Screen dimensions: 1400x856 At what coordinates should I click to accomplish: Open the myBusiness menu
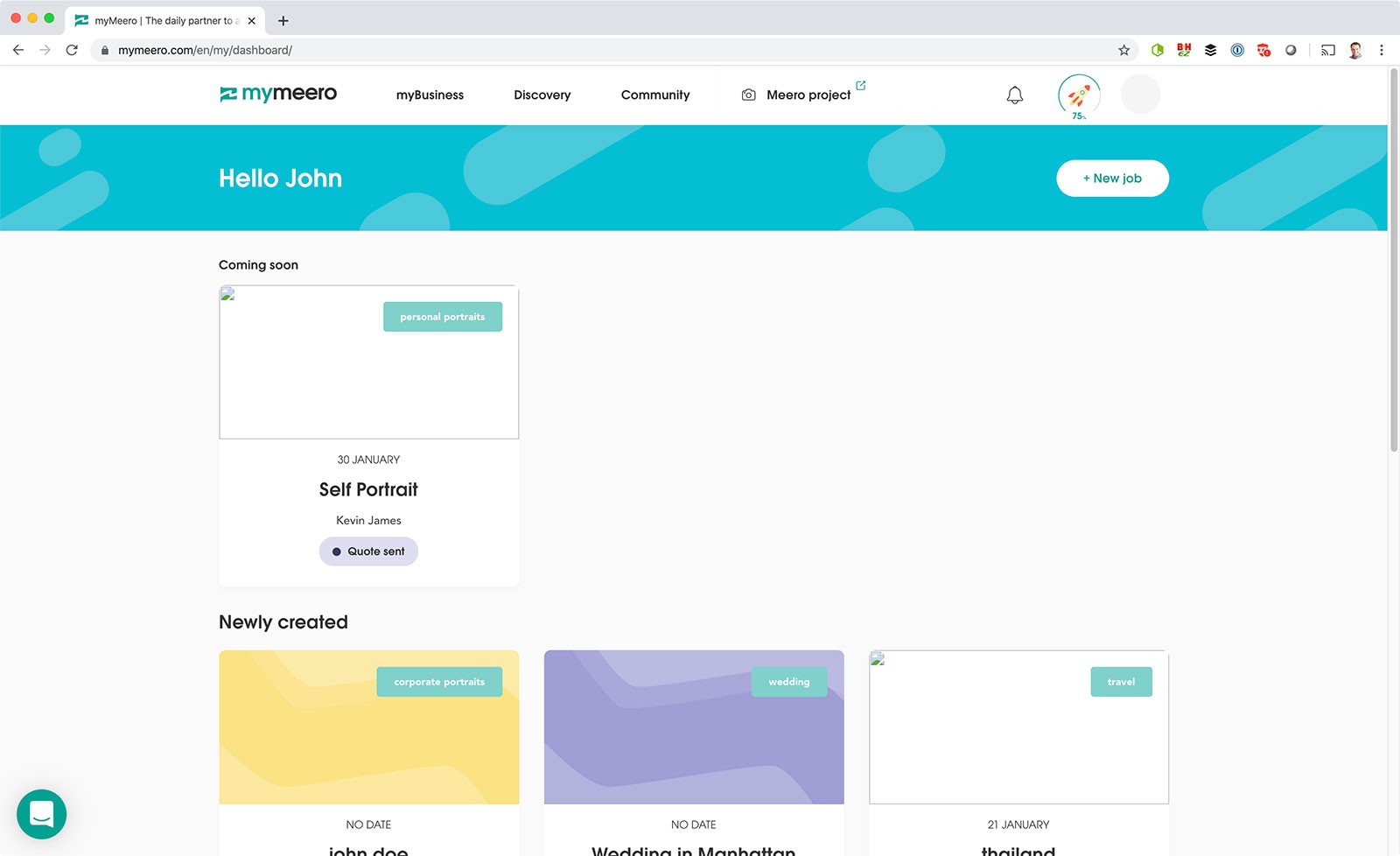pyautogui.click(x=430, y=95)
